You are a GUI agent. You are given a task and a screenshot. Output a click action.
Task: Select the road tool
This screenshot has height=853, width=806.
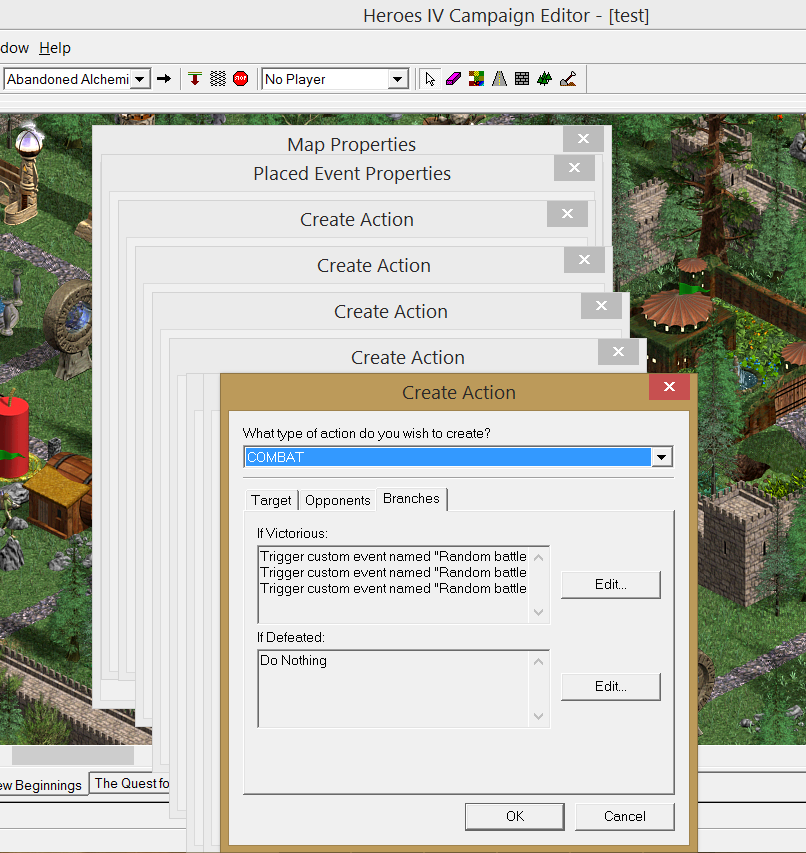coord(499,79)
